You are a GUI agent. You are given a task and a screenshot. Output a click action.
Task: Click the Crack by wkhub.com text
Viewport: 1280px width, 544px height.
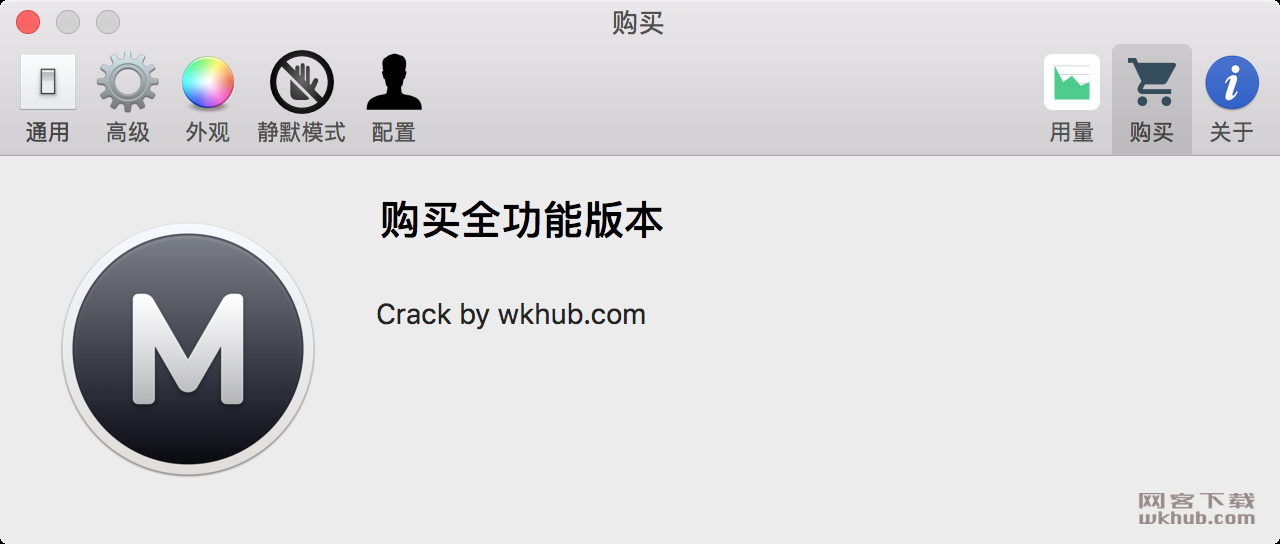pyautogui.click(x=511, y=314)
